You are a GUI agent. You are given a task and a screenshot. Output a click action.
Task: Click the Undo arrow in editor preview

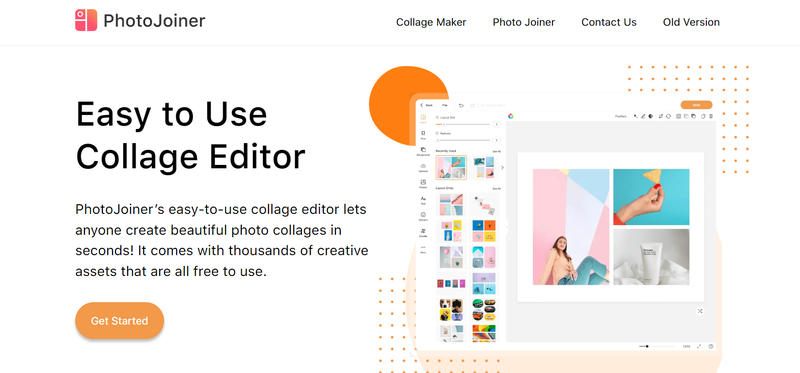(461, 106)
